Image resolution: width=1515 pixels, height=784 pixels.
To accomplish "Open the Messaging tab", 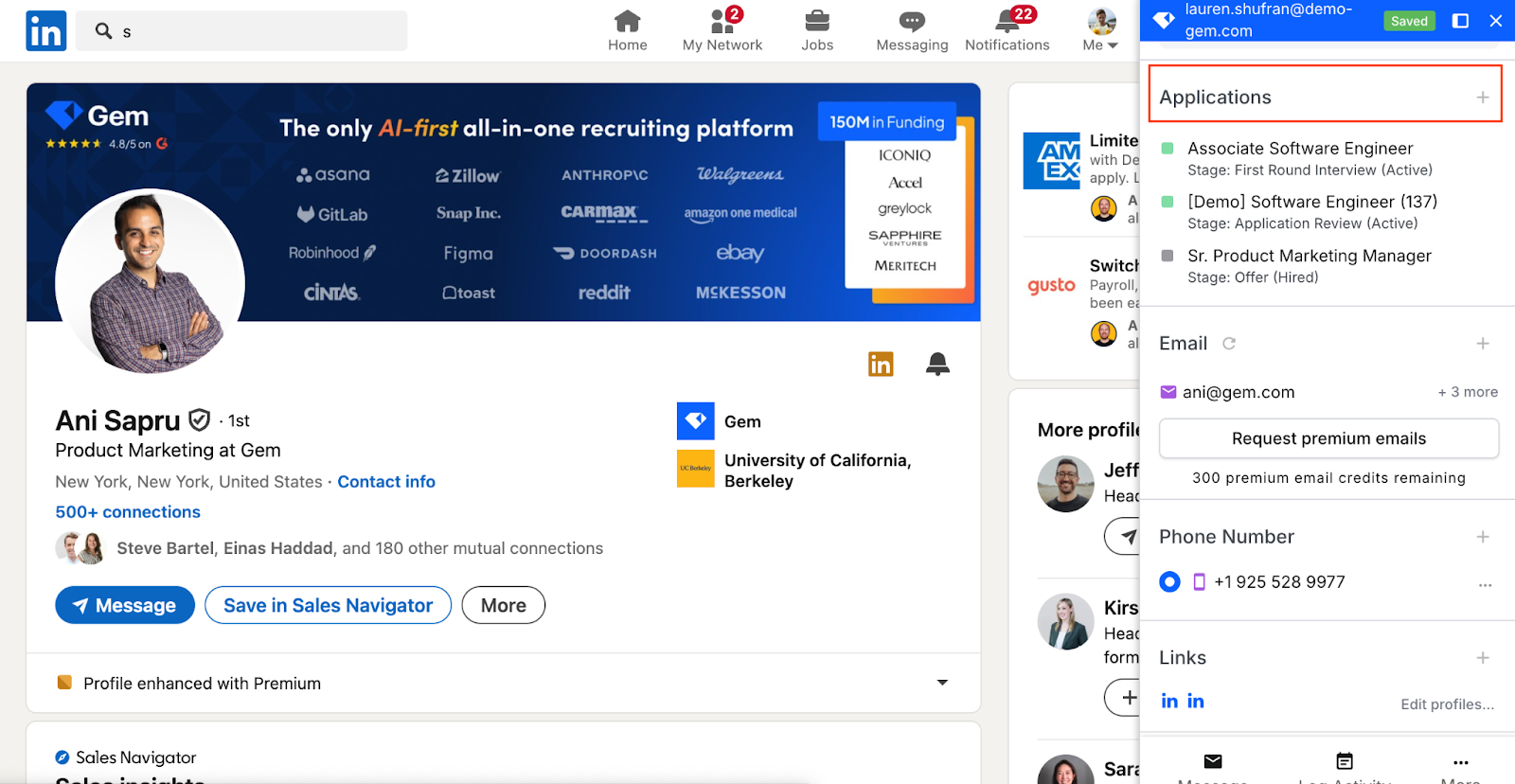I will 912,30.
